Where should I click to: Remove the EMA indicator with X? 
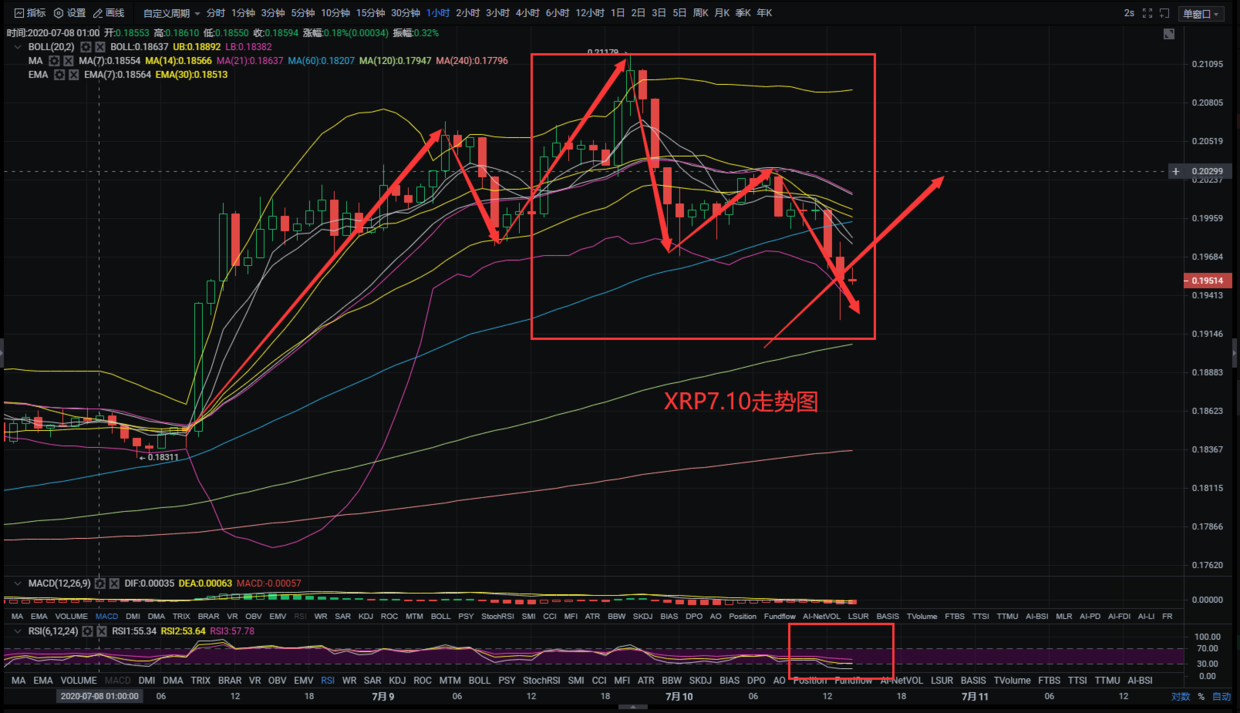click(74, 75)
